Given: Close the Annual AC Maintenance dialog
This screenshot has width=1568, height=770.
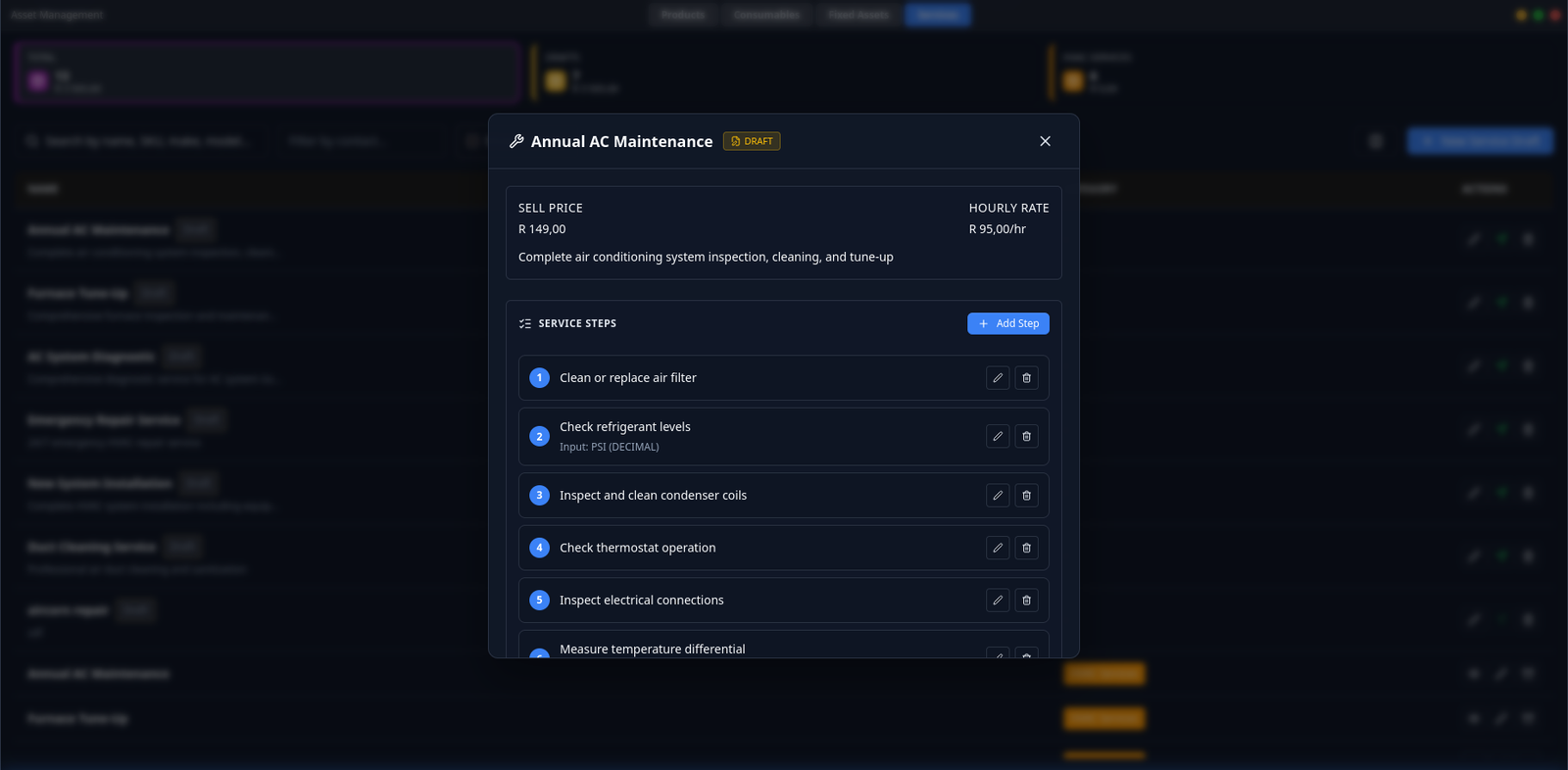Looking at the screenshot, I should pyautogui.click(x=1045, y=141).
